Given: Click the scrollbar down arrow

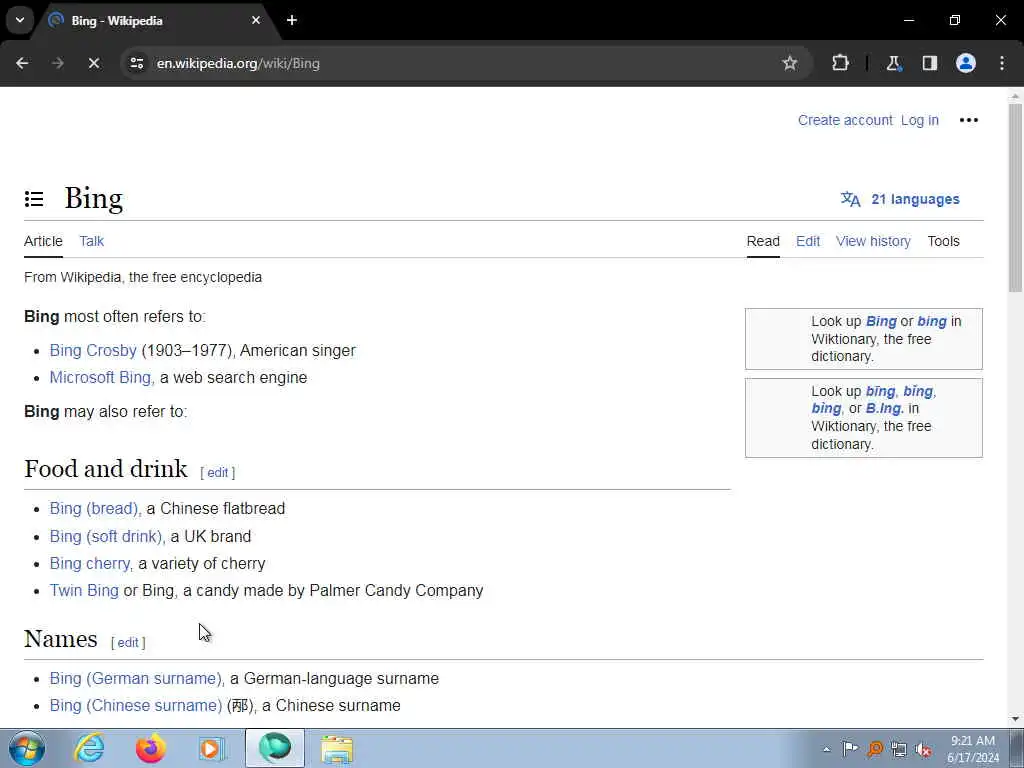Looking at the screenshot, I should [1015, 719].
